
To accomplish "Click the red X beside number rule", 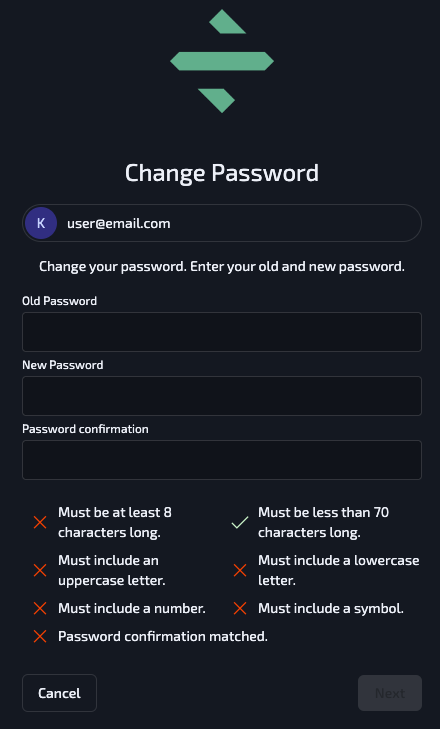I will click(40, 608).
